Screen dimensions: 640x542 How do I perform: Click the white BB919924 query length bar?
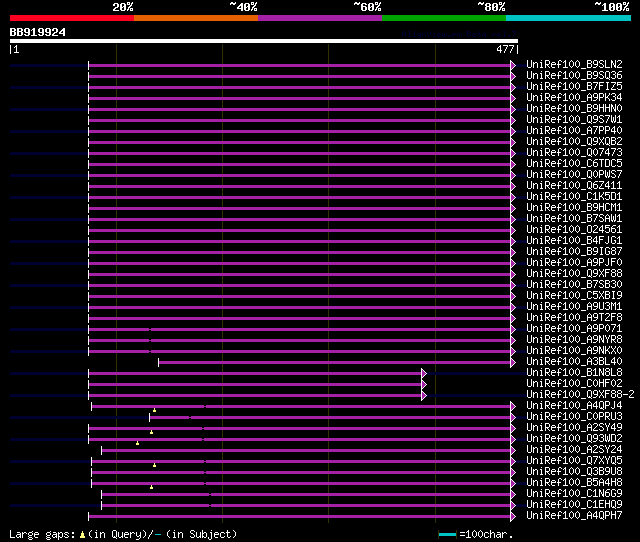264,41
